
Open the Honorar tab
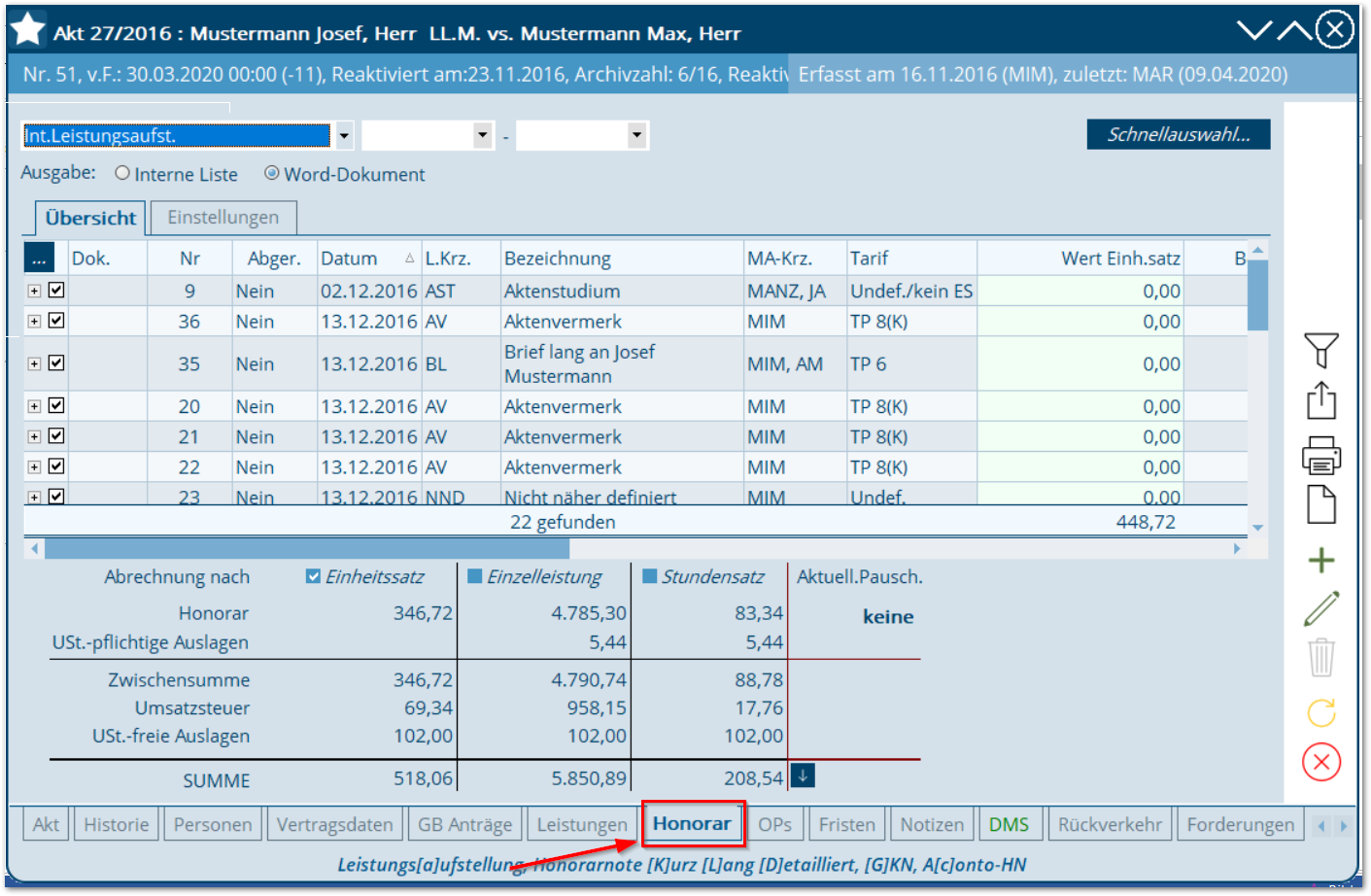tap(692, 823)
